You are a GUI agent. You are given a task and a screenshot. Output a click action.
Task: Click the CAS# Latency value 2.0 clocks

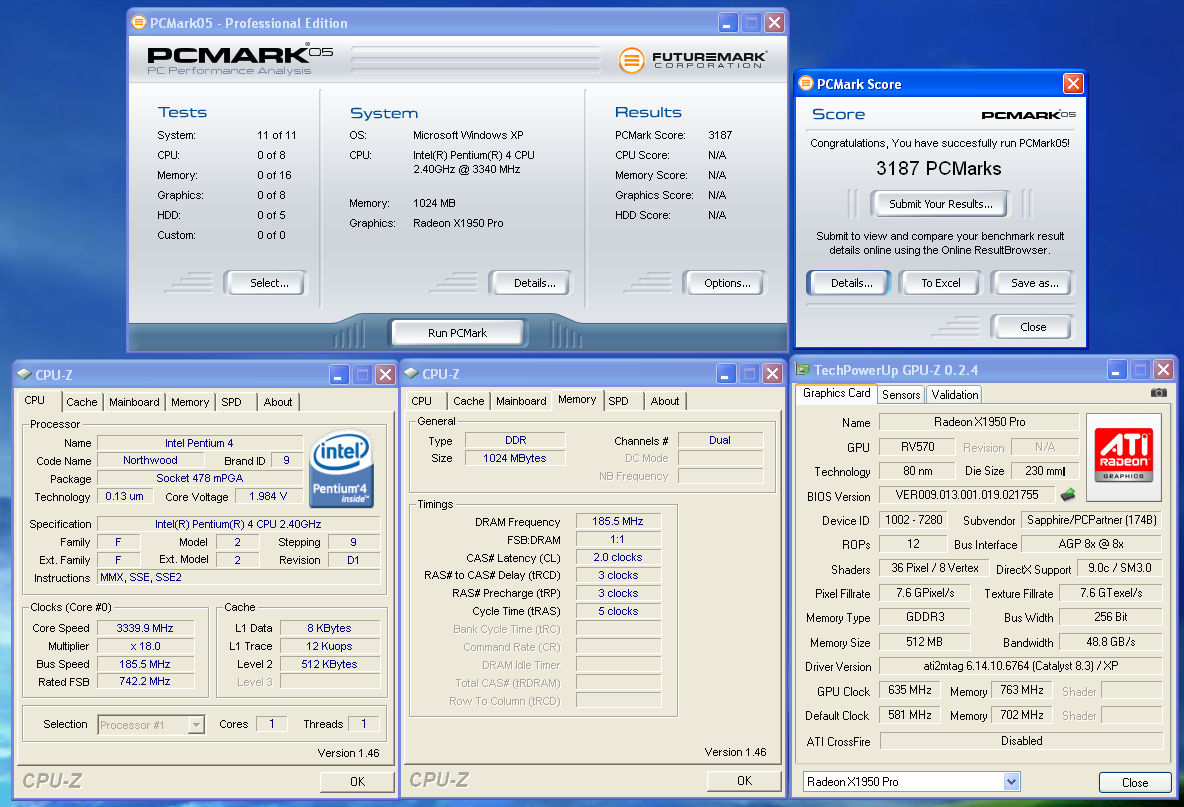[618, 557]
